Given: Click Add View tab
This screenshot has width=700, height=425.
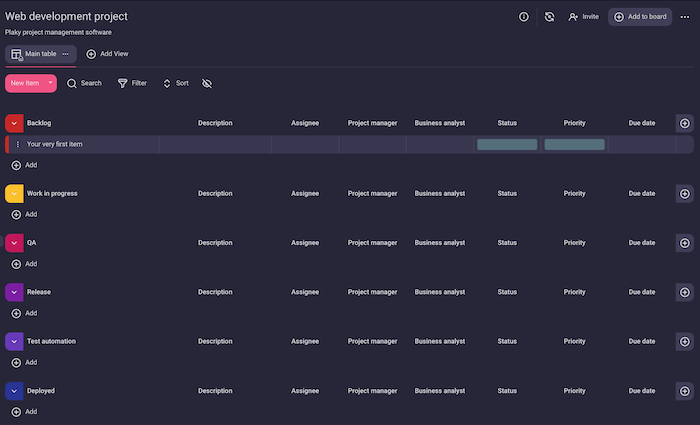Looking at the screenshot, I should pyautogui.click(x=107, y=54).
